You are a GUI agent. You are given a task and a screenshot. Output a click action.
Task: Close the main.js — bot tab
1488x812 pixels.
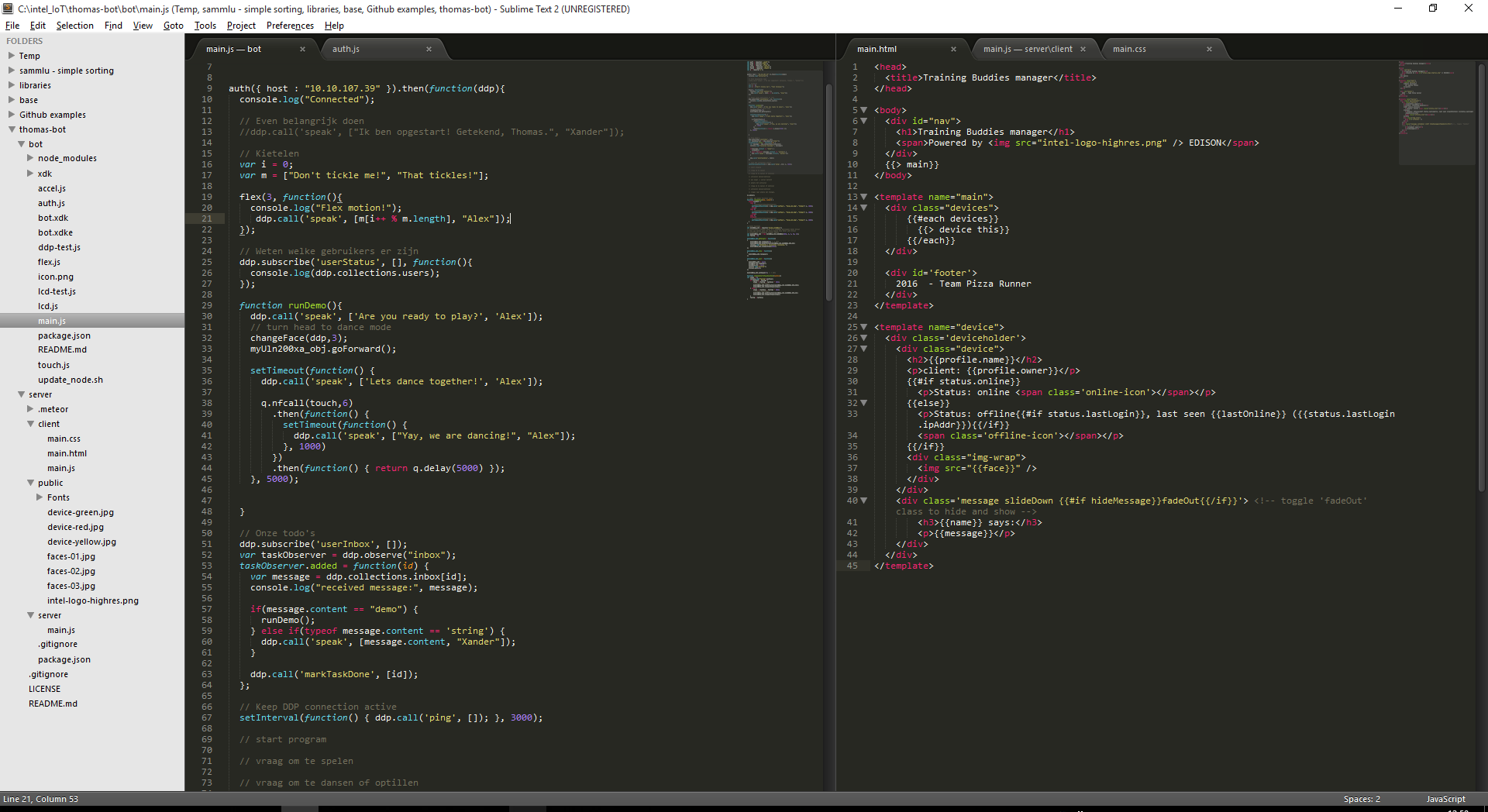(302, 49)
